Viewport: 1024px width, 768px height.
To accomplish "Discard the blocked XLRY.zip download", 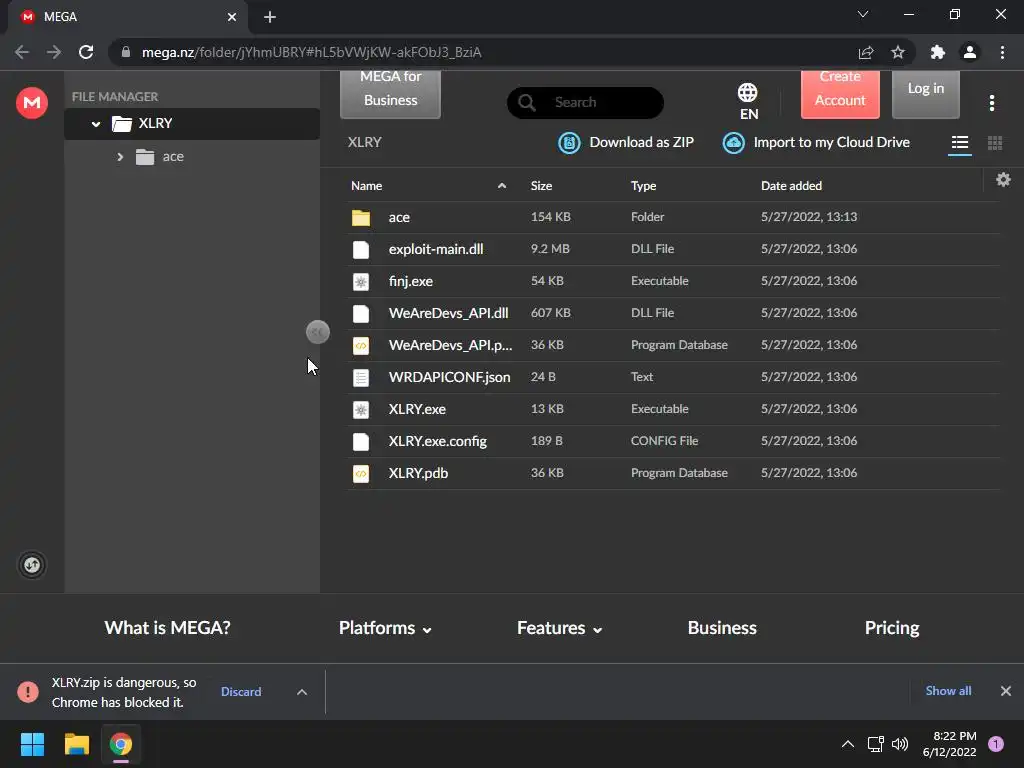I will (x=241, y=692).
